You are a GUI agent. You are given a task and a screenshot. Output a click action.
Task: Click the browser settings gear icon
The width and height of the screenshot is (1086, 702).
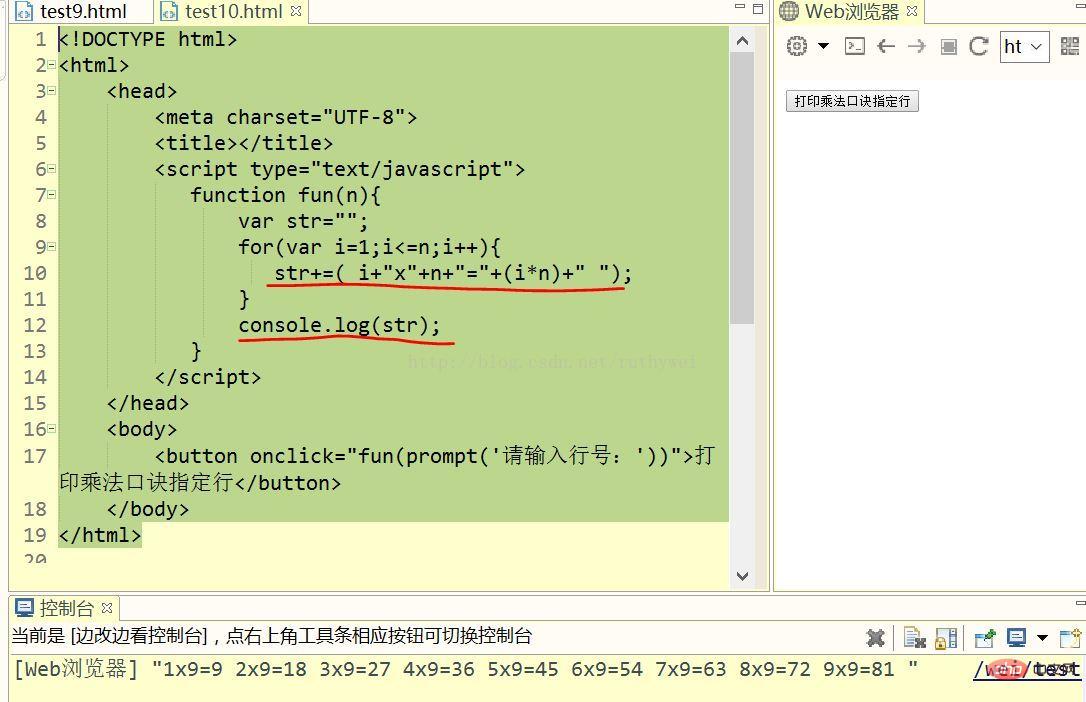(796, 46)
